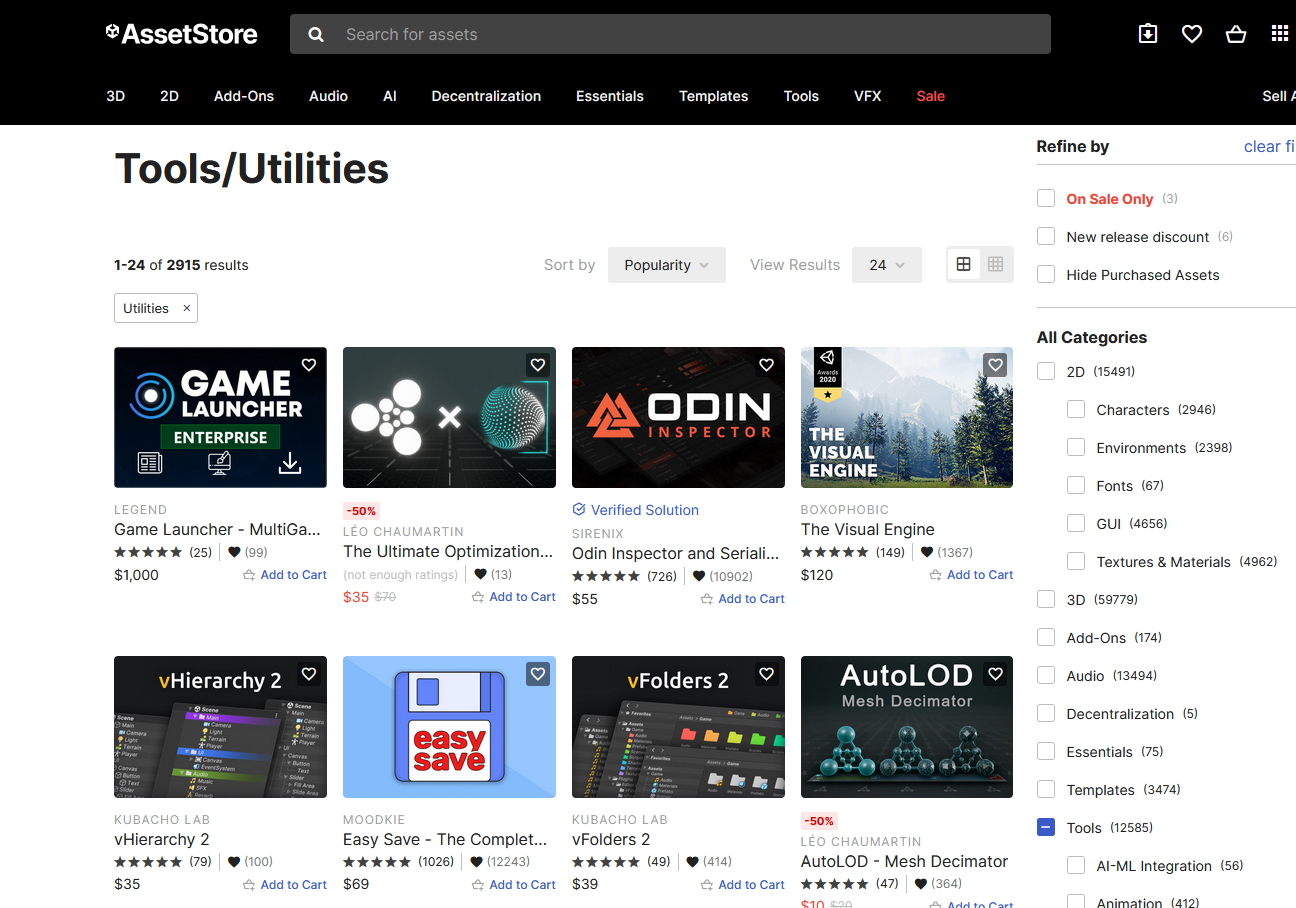1296x908 pixels.
Task: Open the Add-Ons navigation menu
Action: click(x=244, y=96)
